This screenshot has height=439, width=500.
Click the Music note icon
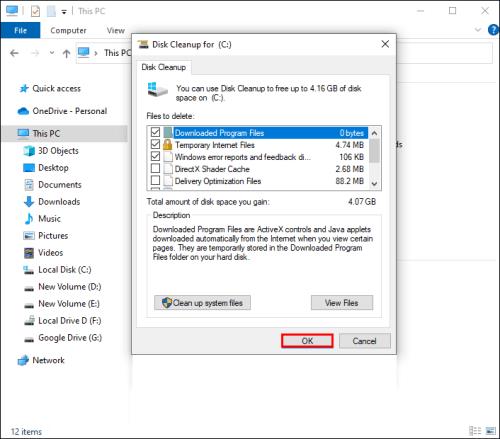click(x=29, y=219)
